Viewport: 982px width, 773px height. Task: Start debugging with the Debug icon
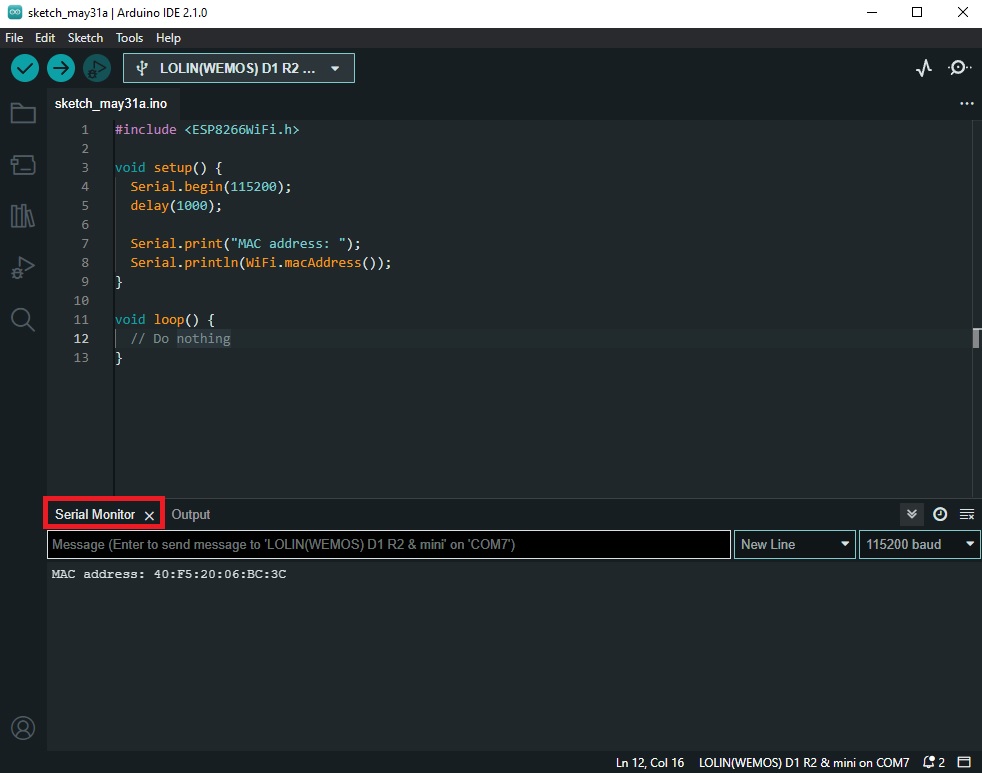97,68
